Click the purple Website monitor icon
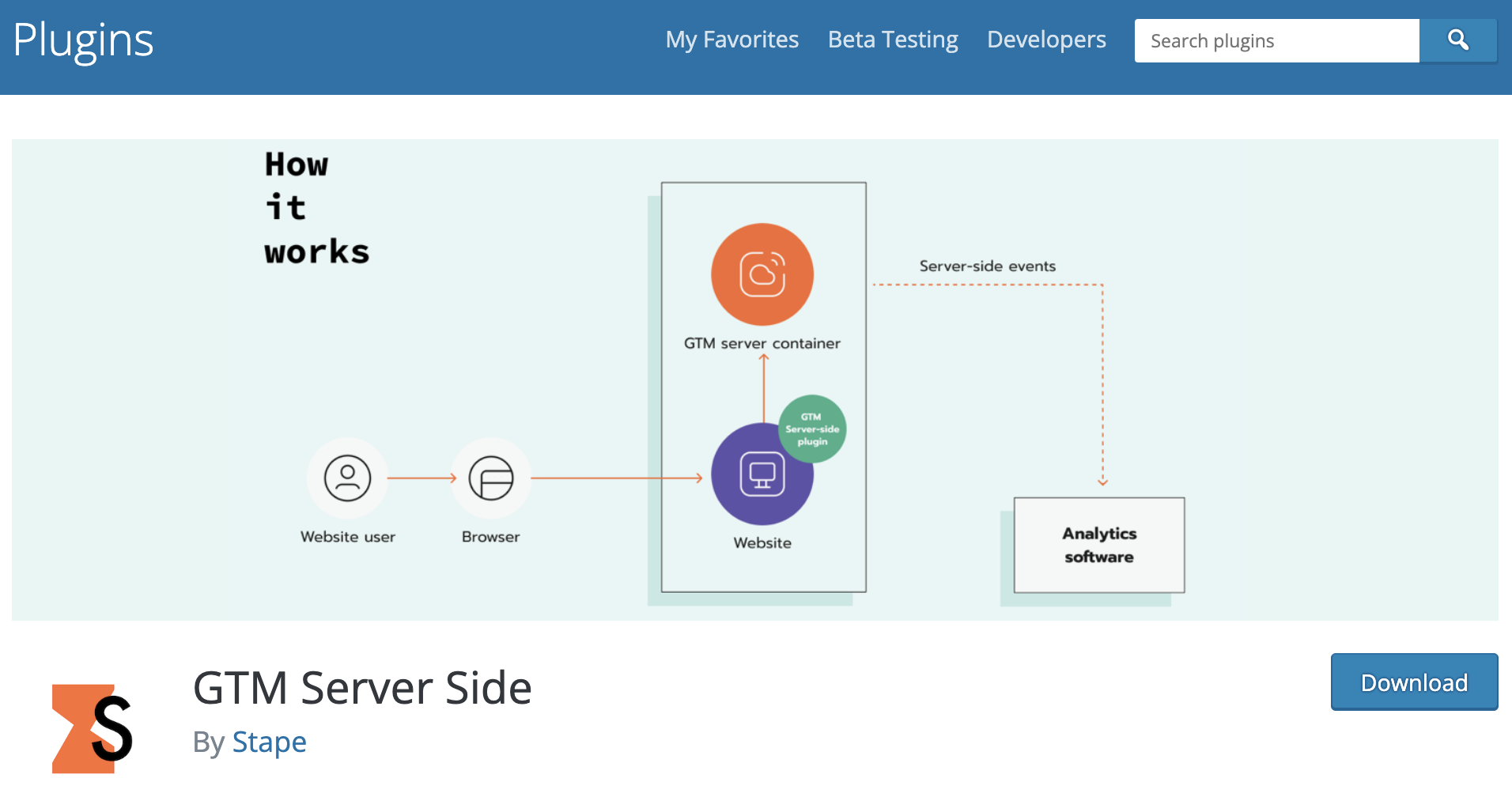1512x797 pixels. point(762,474)
